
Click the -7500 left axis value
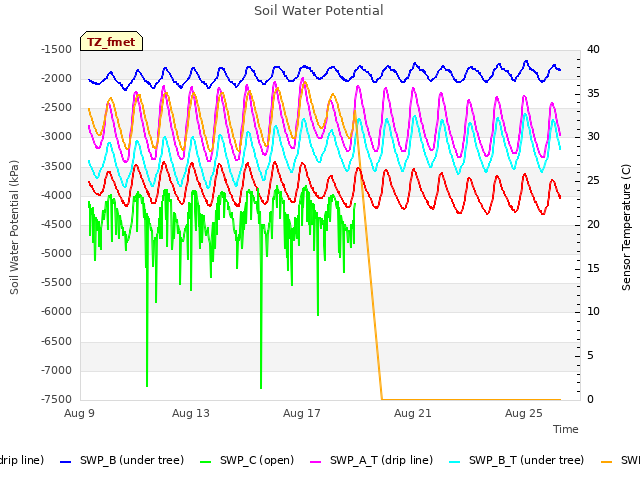tap(56, 399)
